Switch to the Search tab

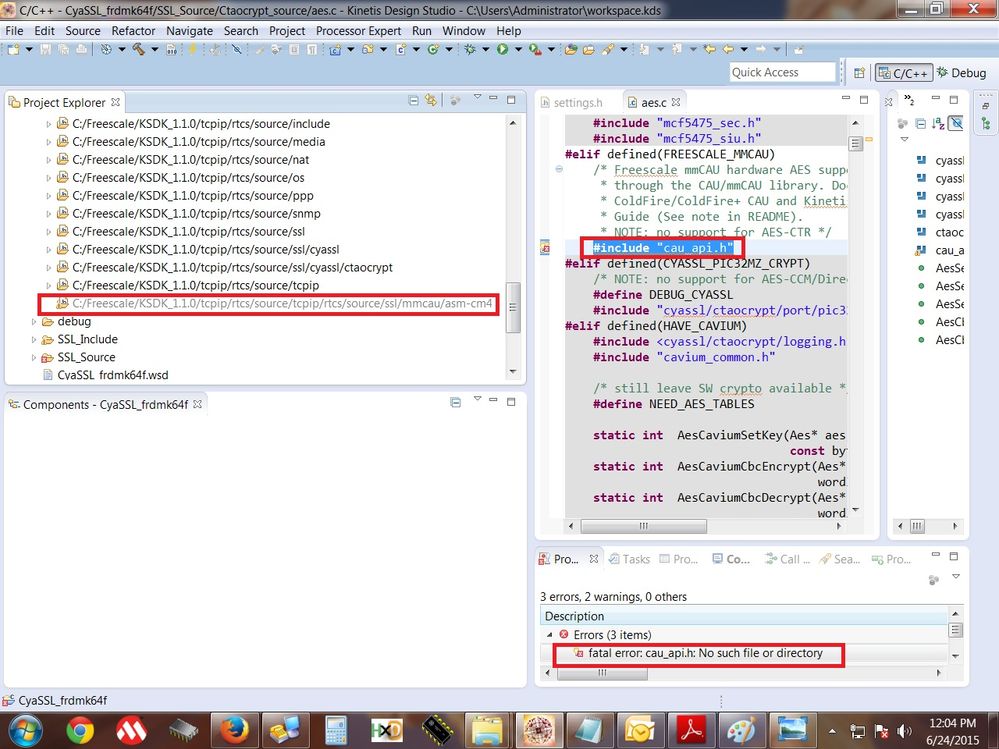pos(840,559)
